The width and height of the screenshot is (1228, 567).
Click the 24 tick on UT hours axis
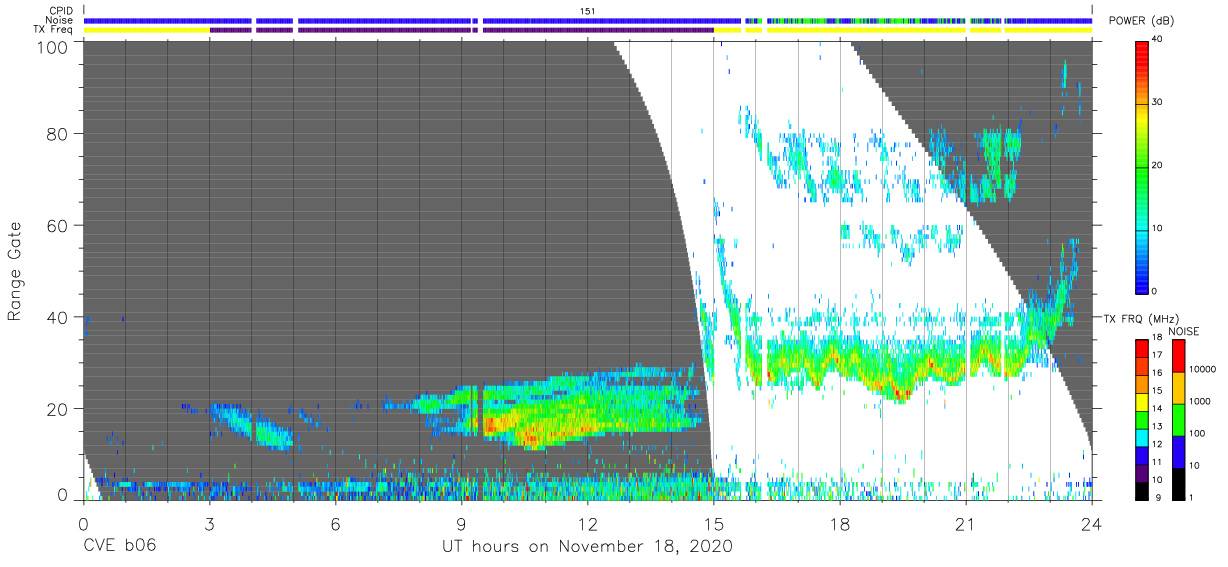point(1091,523)
